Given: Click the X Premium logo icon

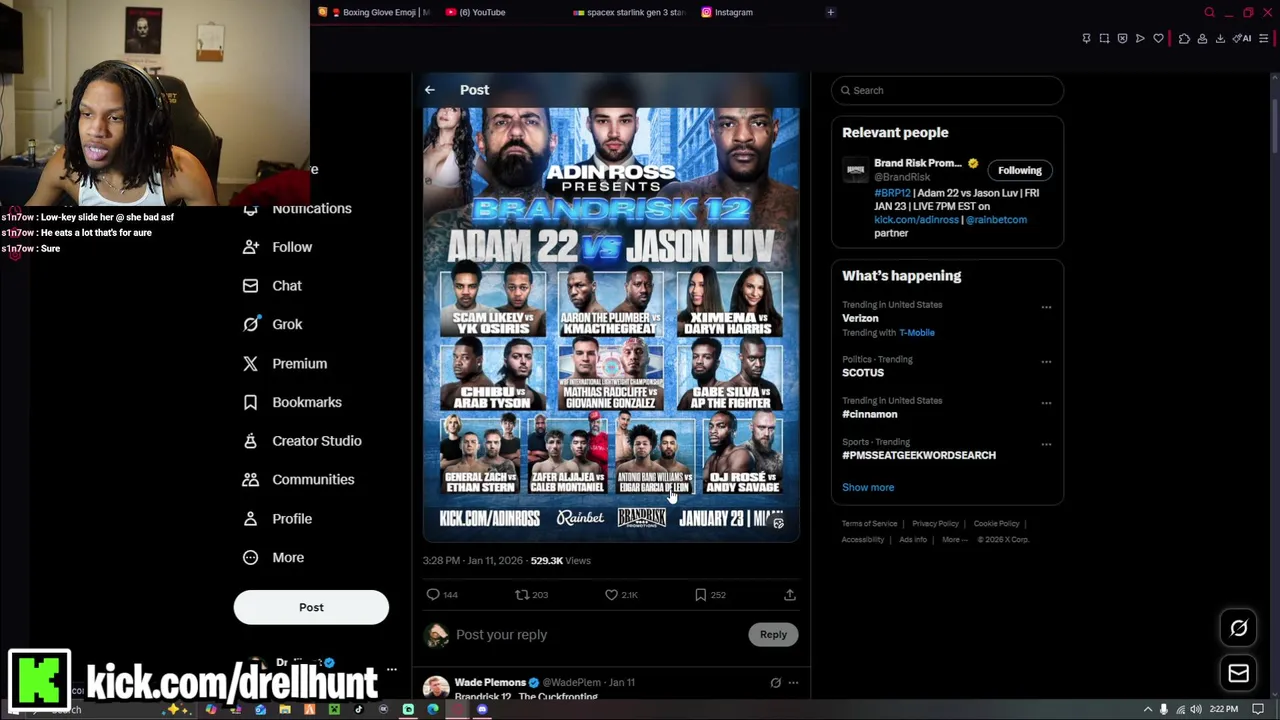Looking at the screenshot, I should tap(250, 363).
